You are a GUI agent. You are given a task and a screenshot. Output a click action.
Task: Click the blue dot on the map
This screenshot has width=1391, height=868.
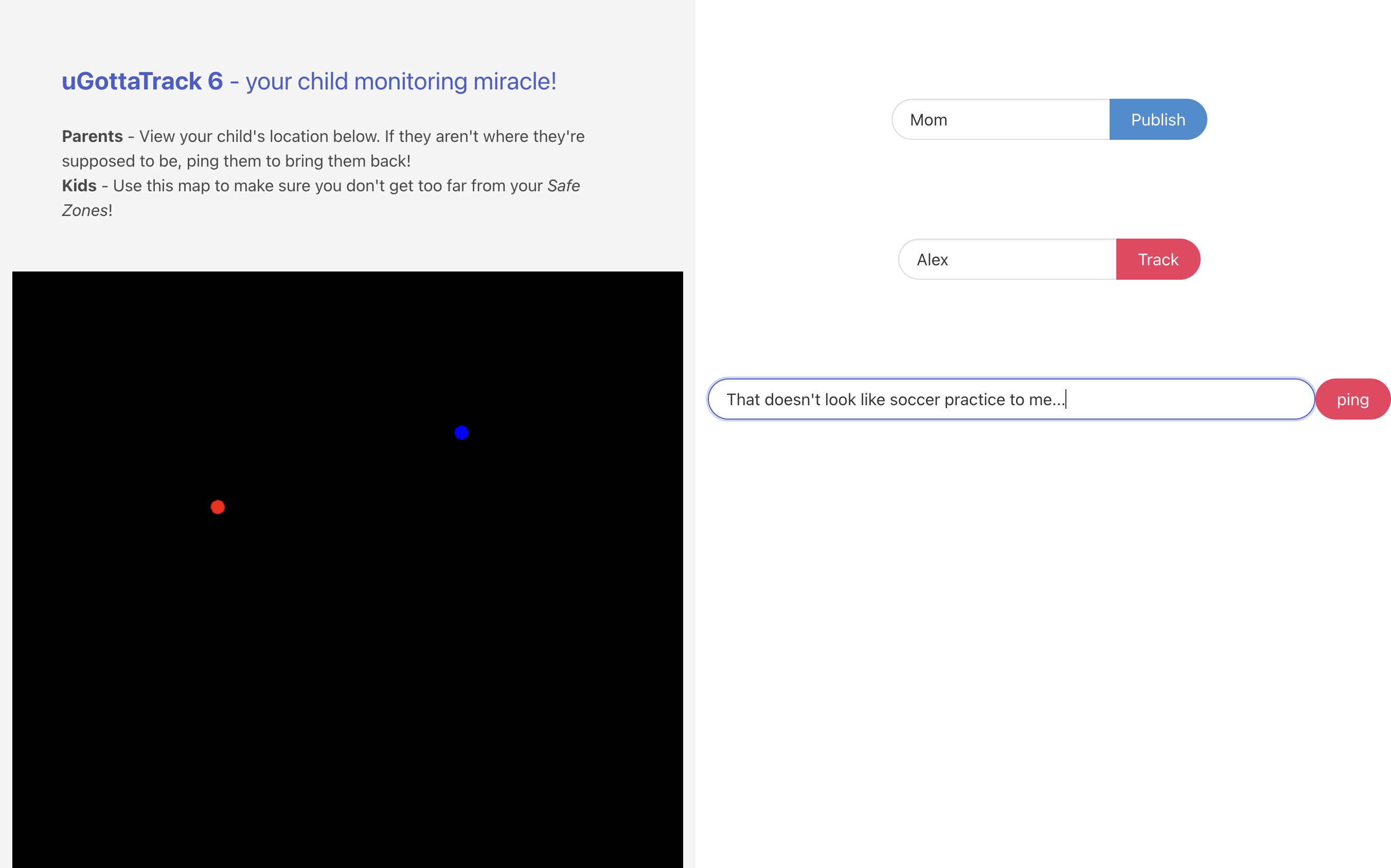[461, 432]
